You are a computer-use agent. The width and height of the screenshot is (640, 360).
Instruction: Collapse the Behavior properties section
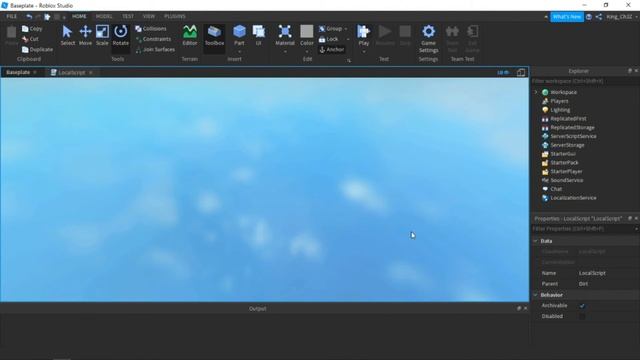(x=536, y=295)
